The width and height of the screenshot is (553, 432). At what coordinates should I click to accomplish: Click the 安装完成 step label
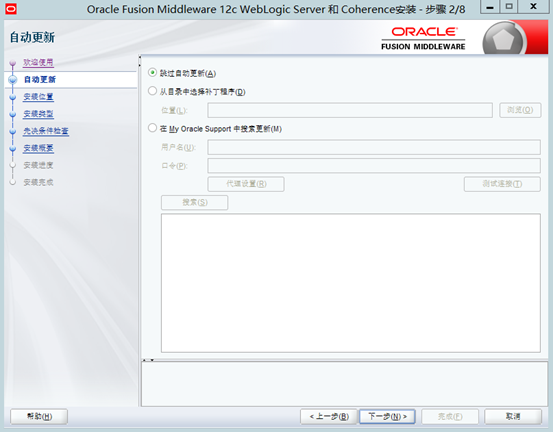pos(38,182)
